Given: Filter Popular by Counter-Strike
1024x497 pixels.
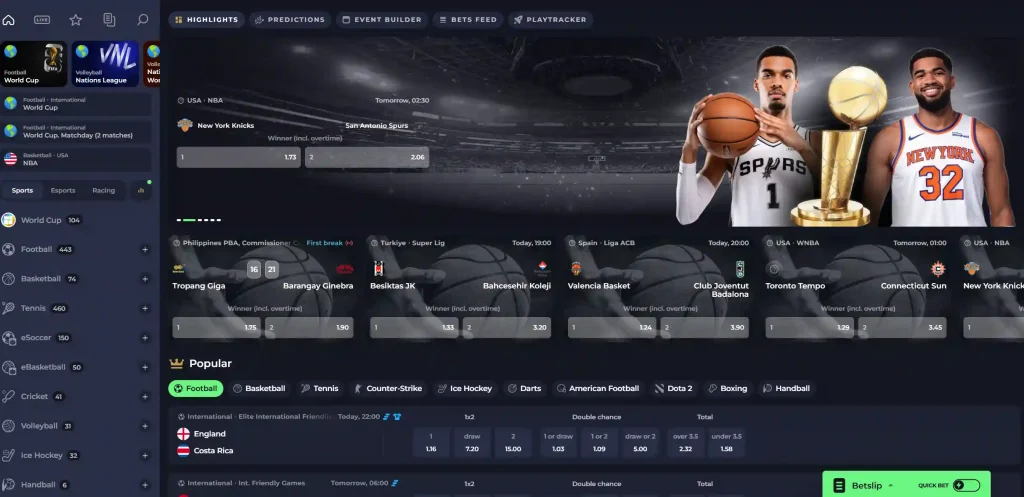Looking at the screenshot, I should pyautogui.click(x=388, y=389).
